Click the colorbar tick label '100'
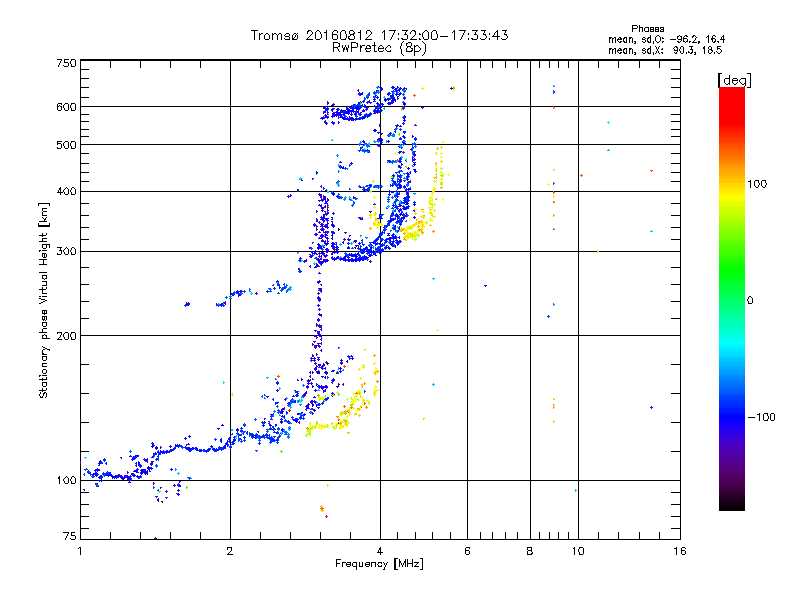The image size is (800, 600). coord(757,184)
